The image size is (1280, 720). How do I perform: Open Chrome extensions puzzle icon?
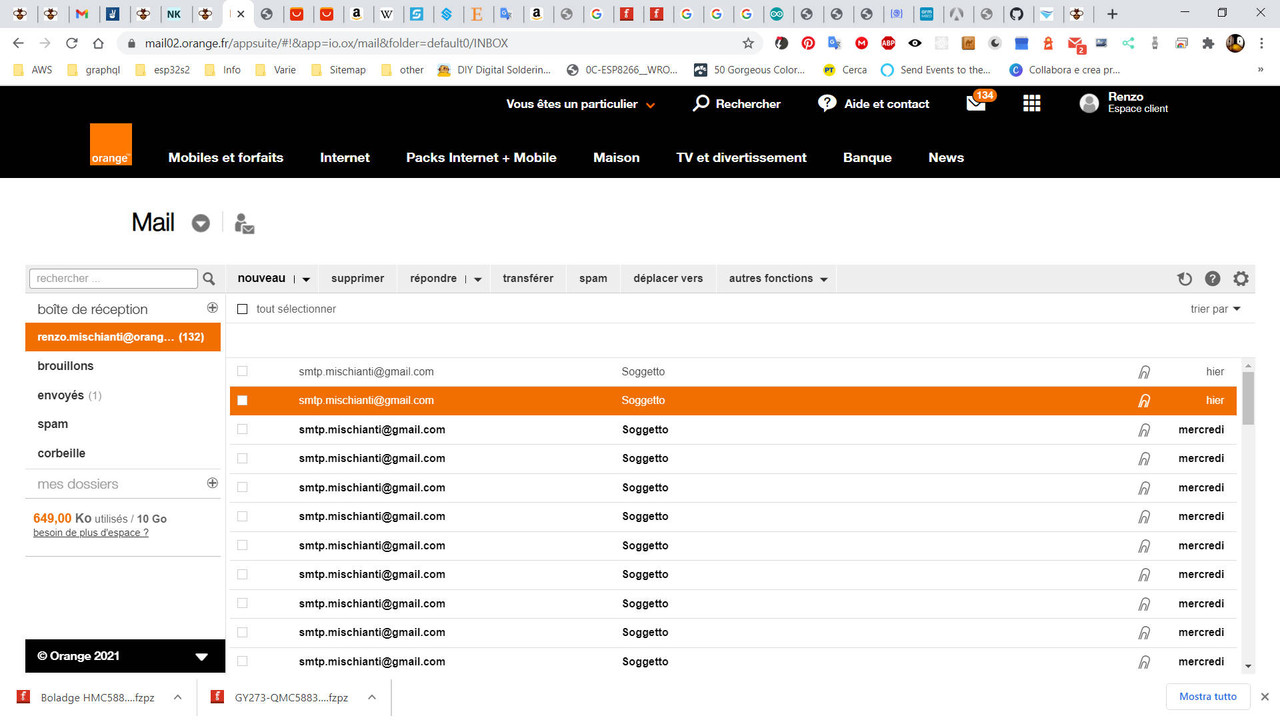(1208, 43)
